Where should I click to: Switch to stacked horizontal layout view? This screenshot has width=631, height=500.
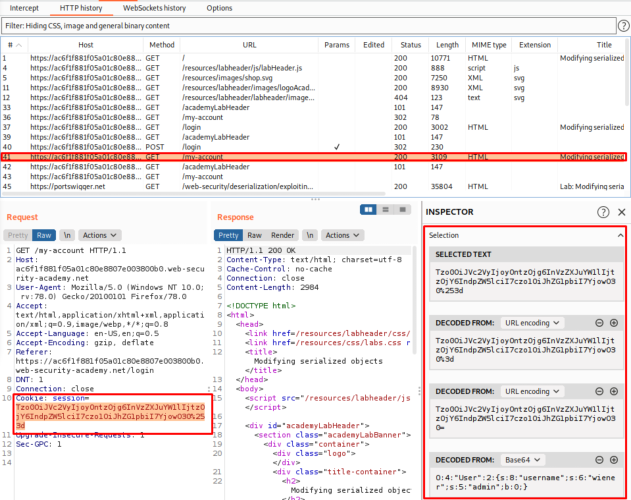click(383, 209)
